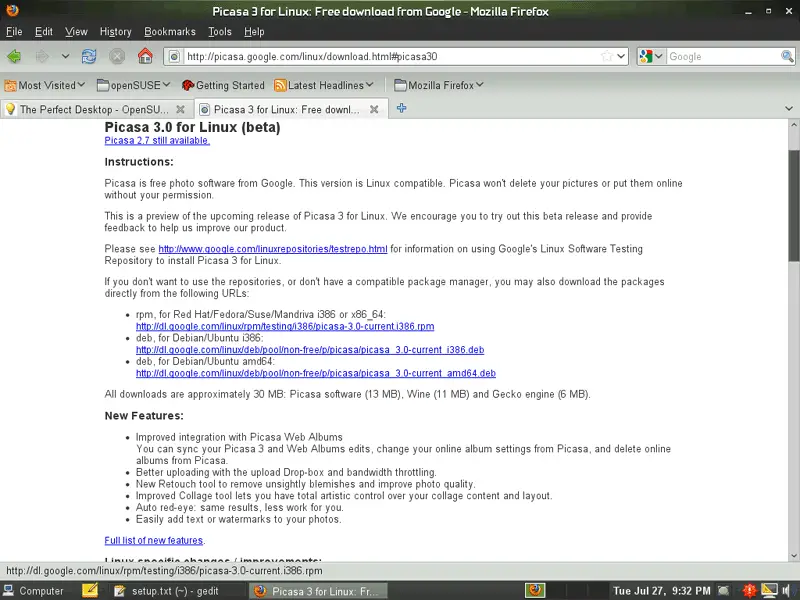Click the Picasa 3 for Linux taskbar button
Viewport: 800px width, 600px height.
pos(318,591)
